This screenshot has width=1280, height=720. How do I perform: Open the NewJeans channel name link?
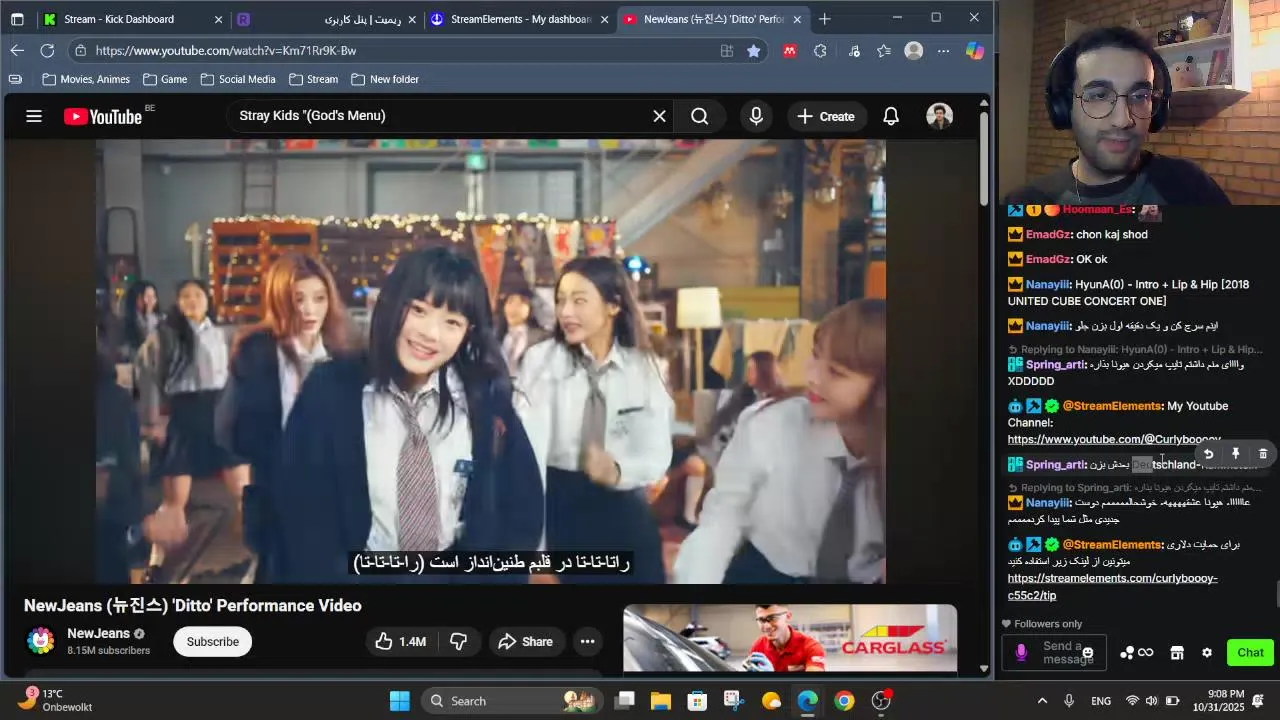point(98,633)
